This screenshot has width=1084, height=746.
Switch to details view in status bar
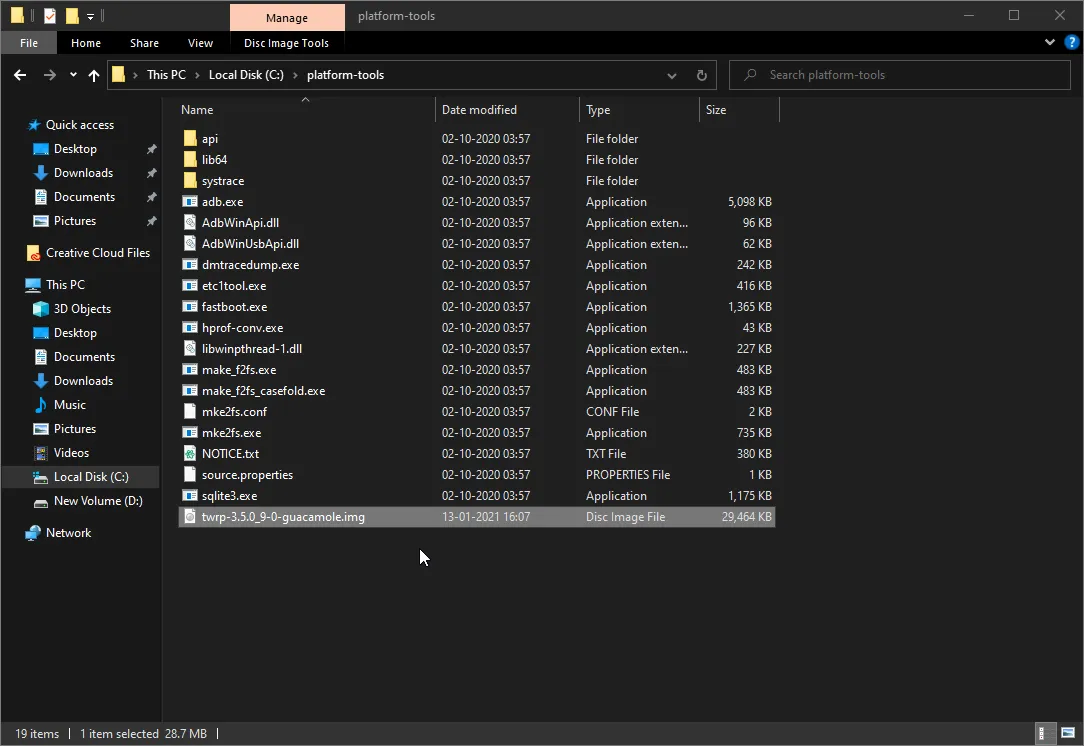pyautogui.click(x=1045, y=733)
